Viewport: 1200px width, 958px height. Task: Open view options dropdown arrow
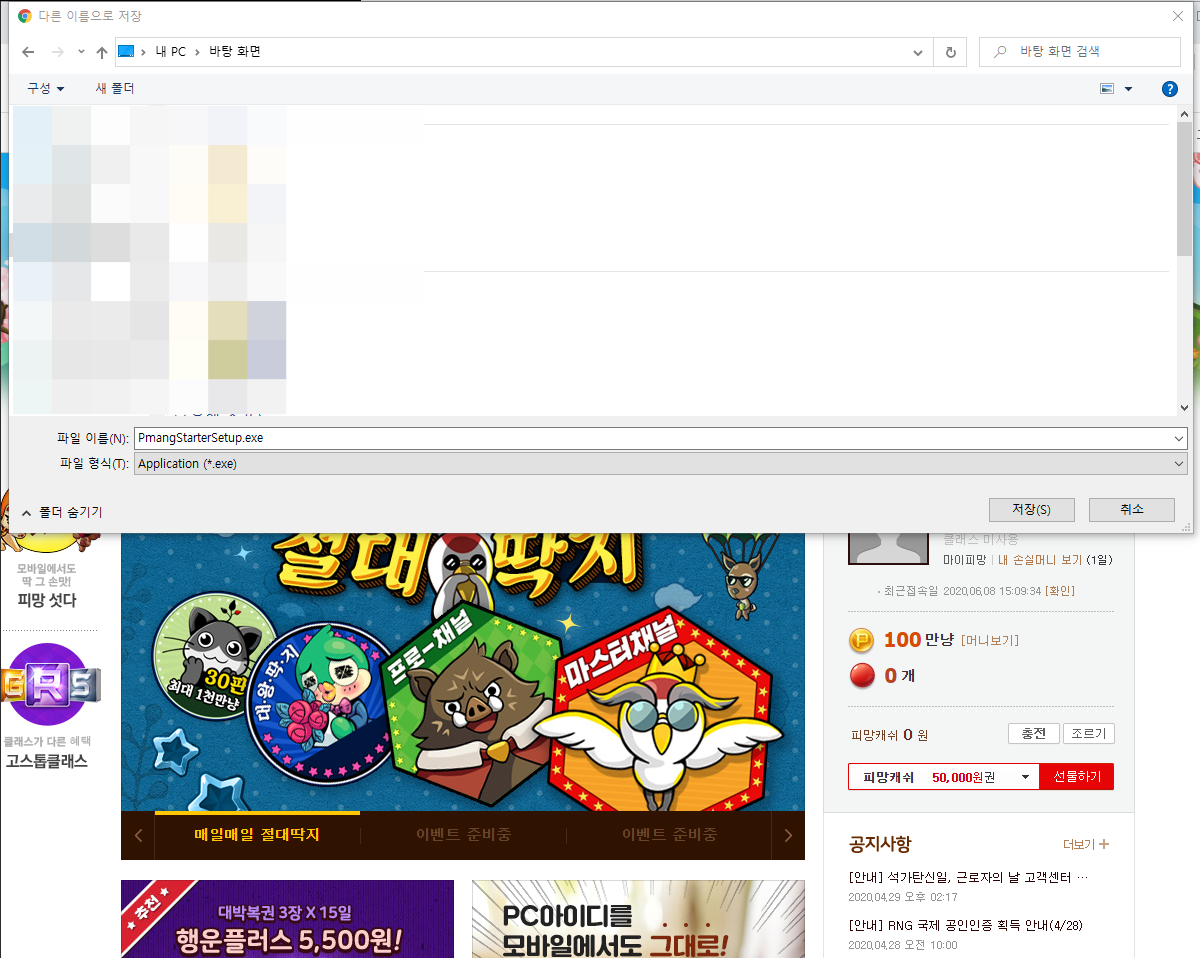pyautogui.click(x=1129, y=89)
